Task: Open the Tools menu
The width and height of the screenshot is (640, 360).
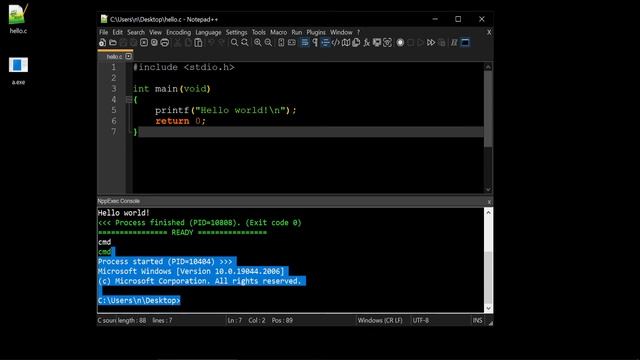Action: click(x=258, y=32)
